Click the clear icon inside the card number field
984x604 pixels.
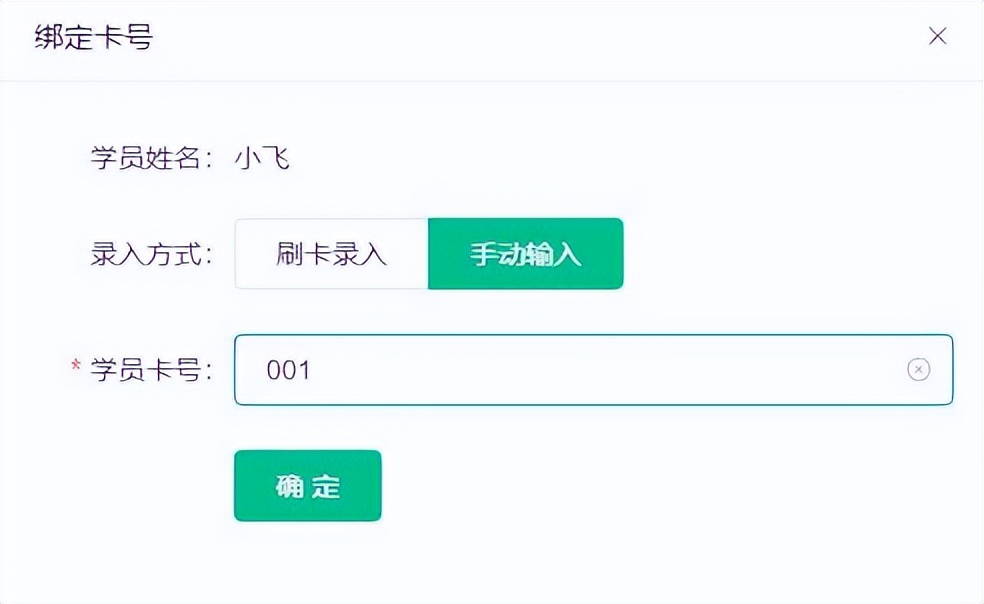918,370
